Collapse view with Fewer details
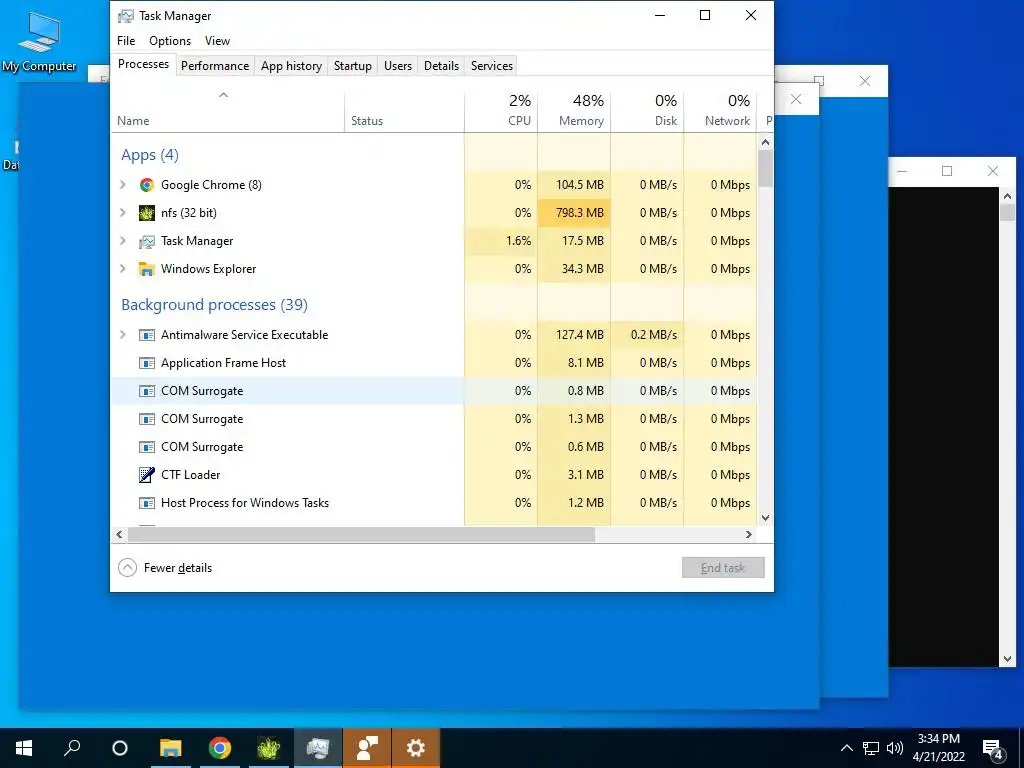The height and width of the screenshot is (768, 1024). (x=165, y=568)
